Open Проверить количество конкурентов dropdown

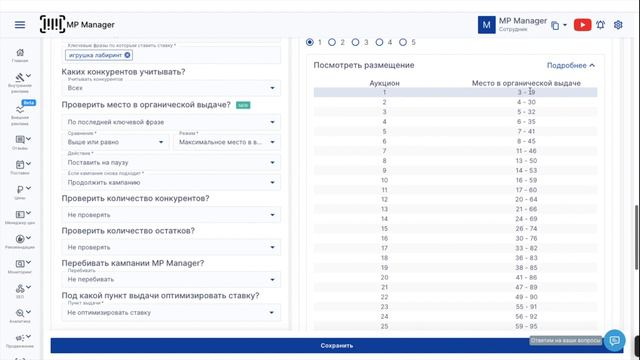point(171,214)
